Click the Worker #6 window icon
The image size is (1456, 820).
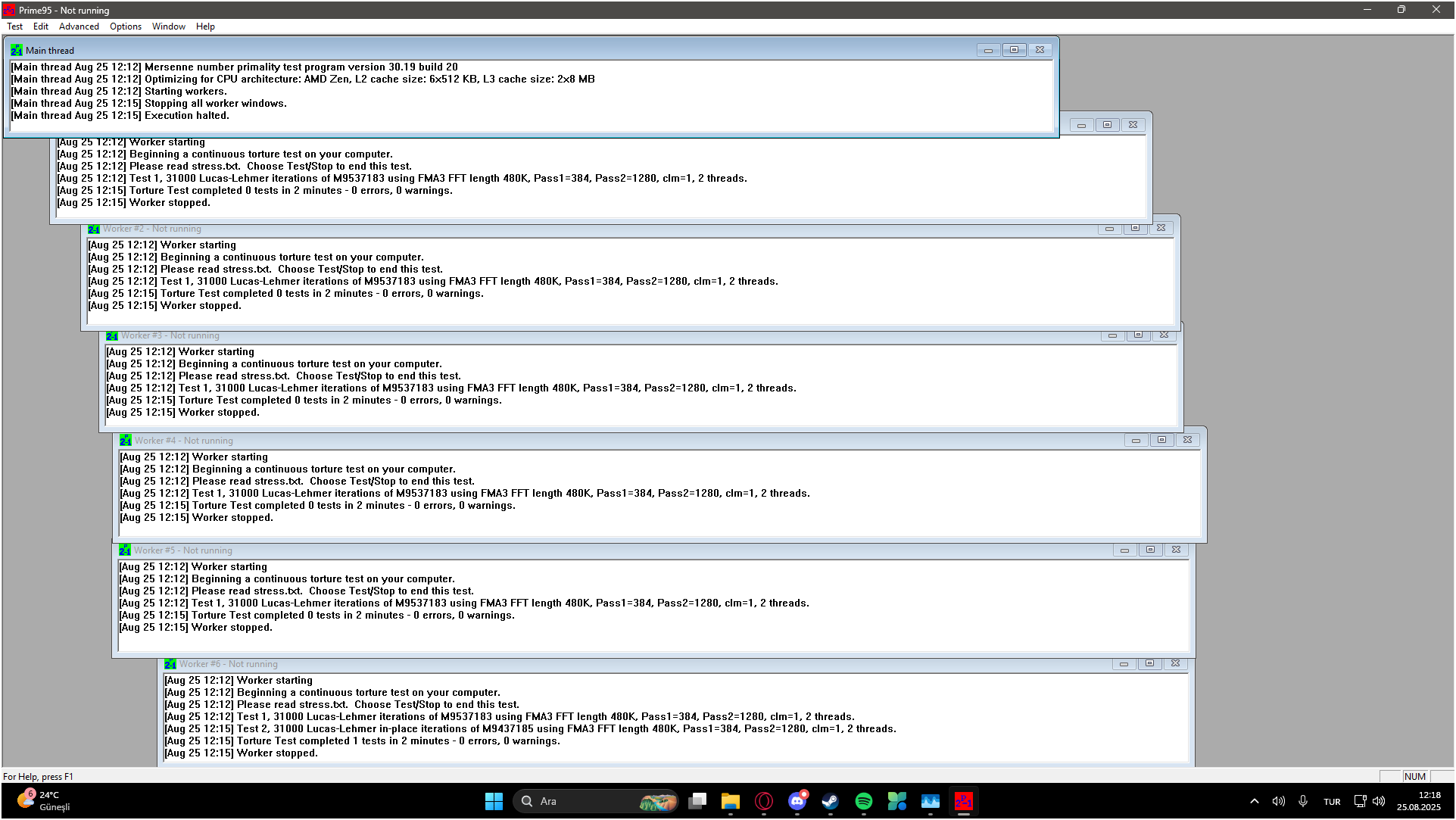coord(170,664)
